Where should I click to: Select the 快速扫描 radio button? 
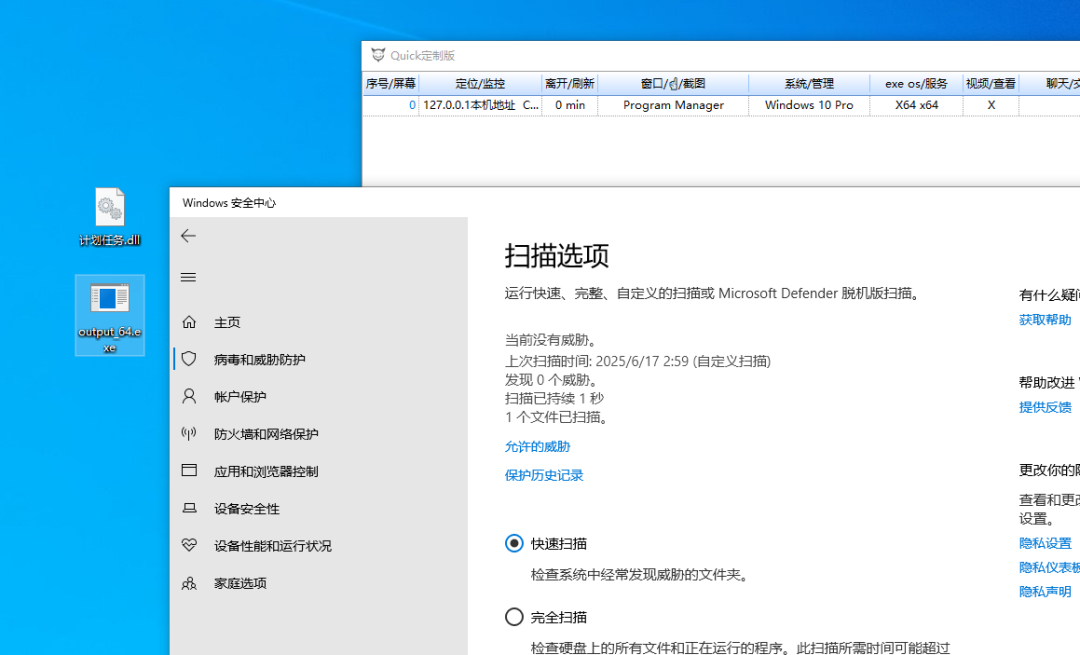point(514,543)
